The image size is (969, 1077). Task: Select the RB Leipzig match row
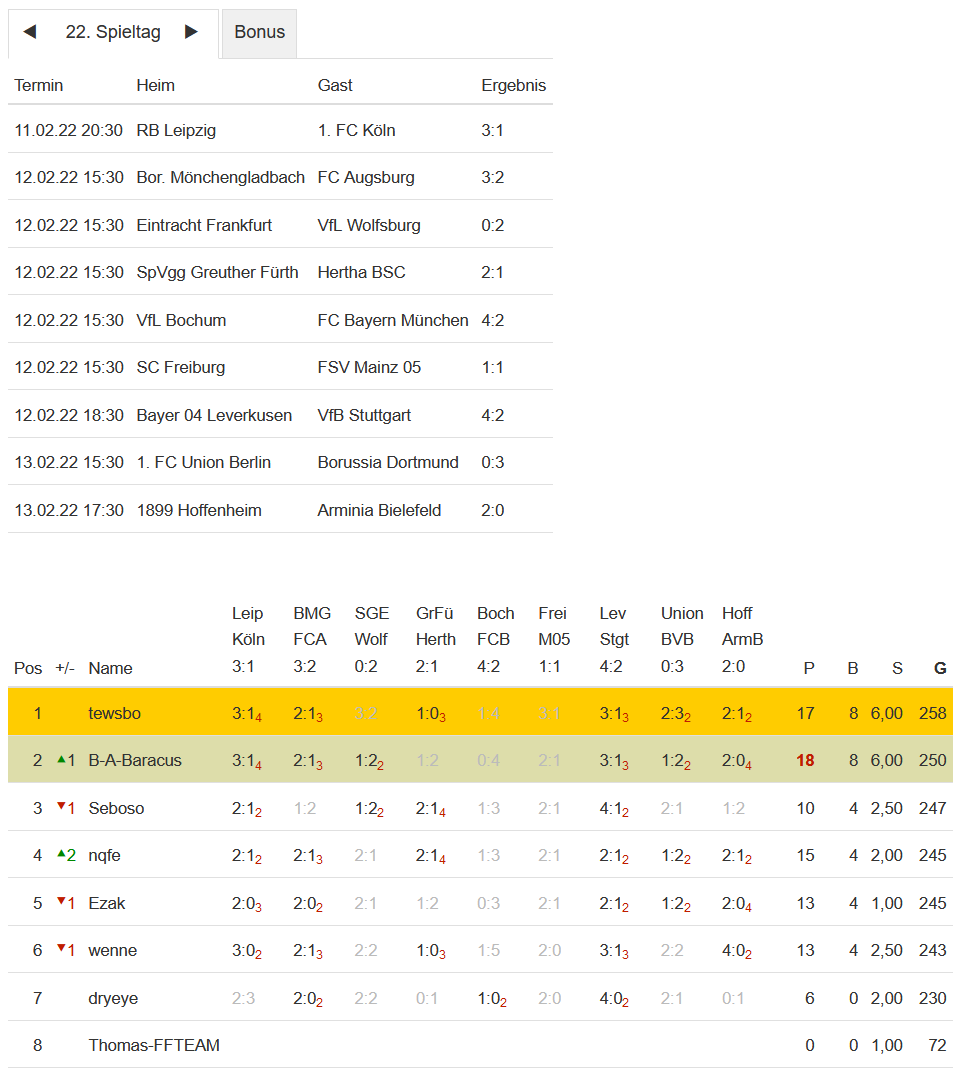176,130
